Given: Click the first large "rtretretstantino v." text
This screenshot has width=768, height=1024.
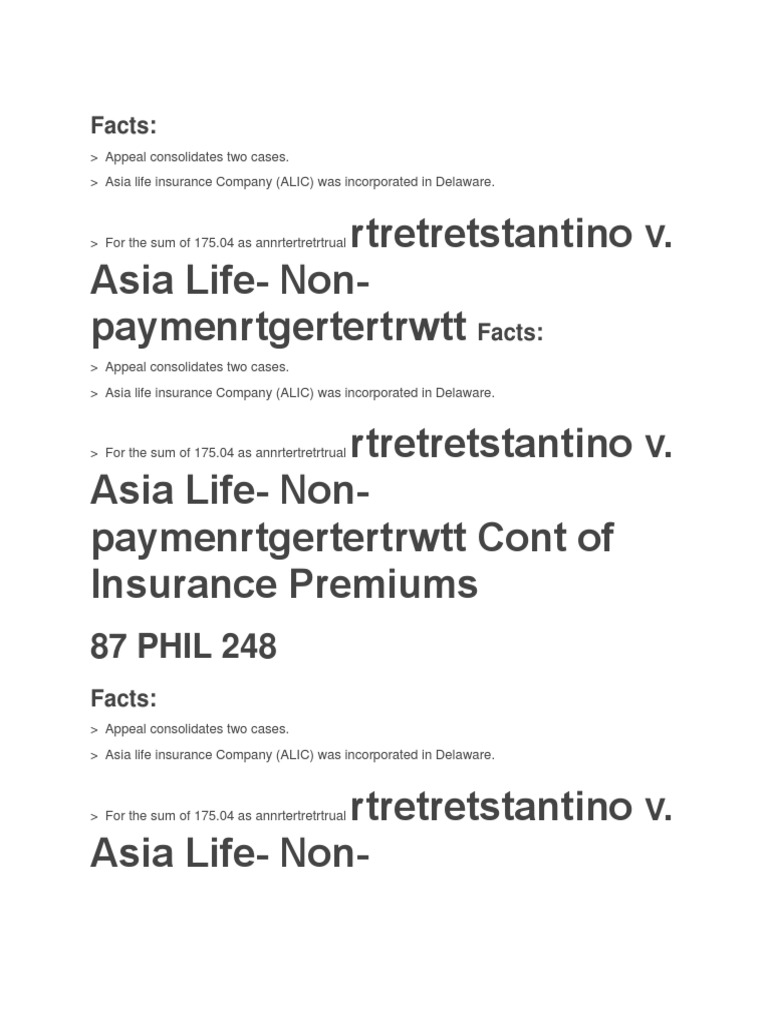Looking at the screenshot, I should [511, 234].
